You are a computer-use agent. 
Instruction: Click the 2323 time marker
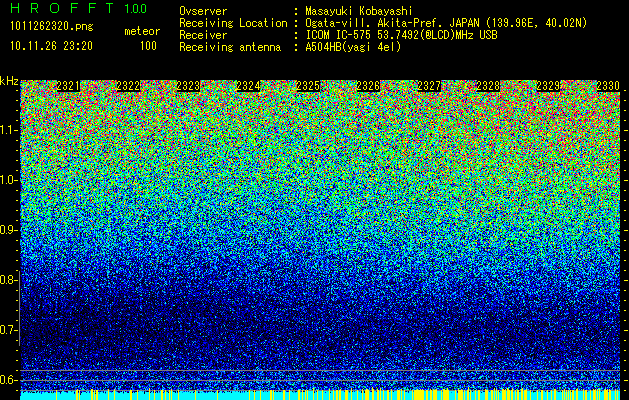[188, 86]
